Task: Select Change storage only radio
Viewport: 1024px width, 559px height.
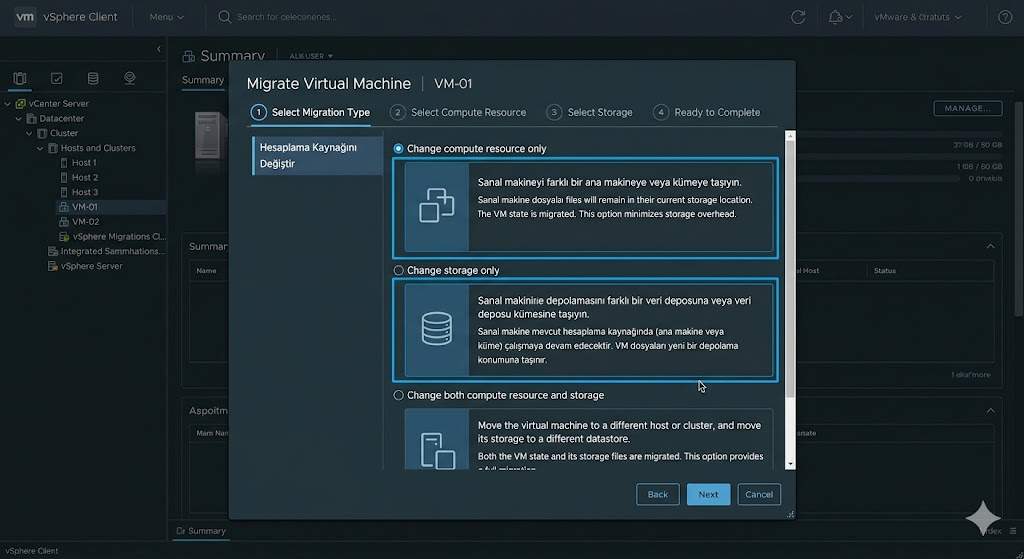Action: pyautogui.click(x=398, y=270)
